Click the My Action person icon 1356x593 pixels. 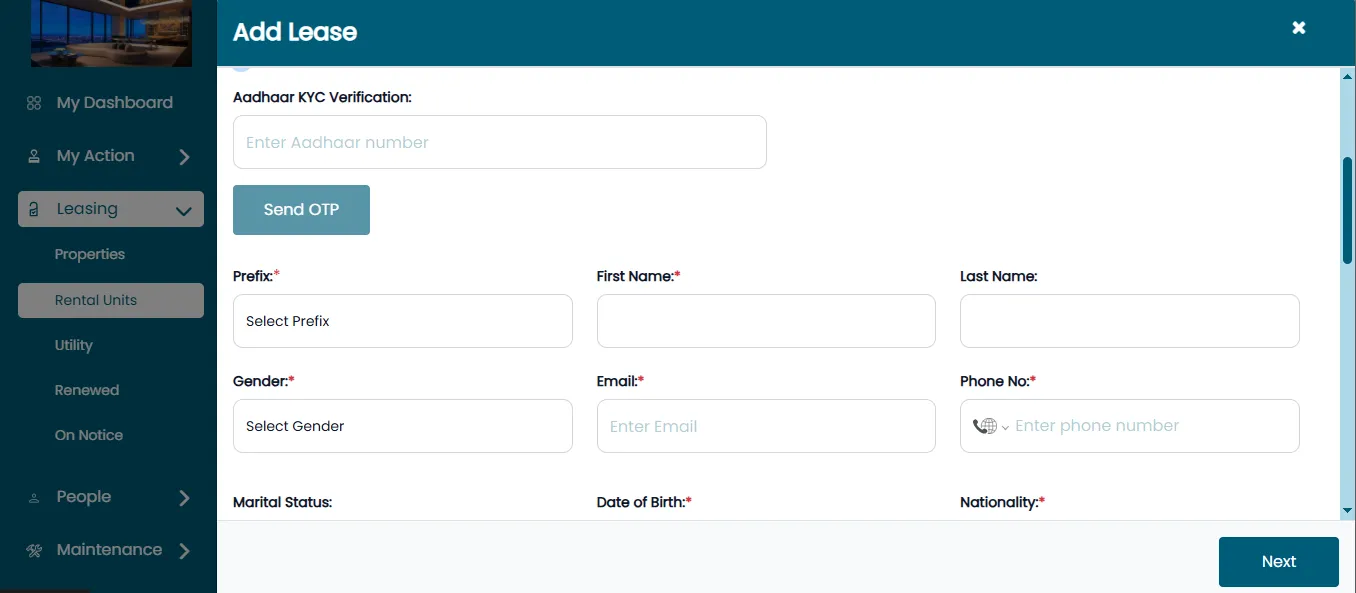pos(34,156)
